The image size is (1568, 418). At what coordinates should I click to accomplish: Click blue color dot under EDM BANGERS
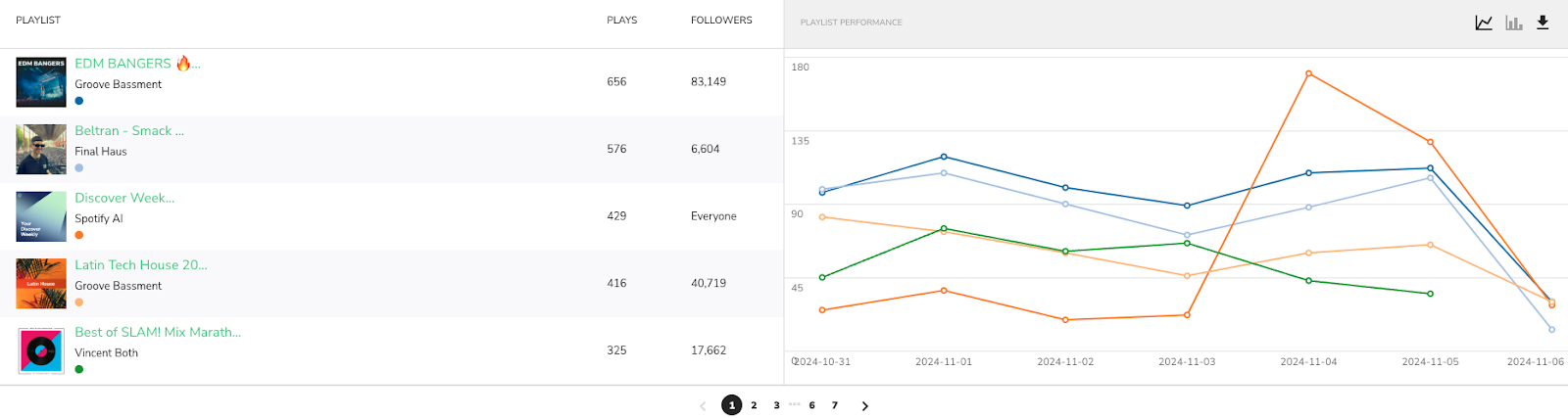point(79,101)
